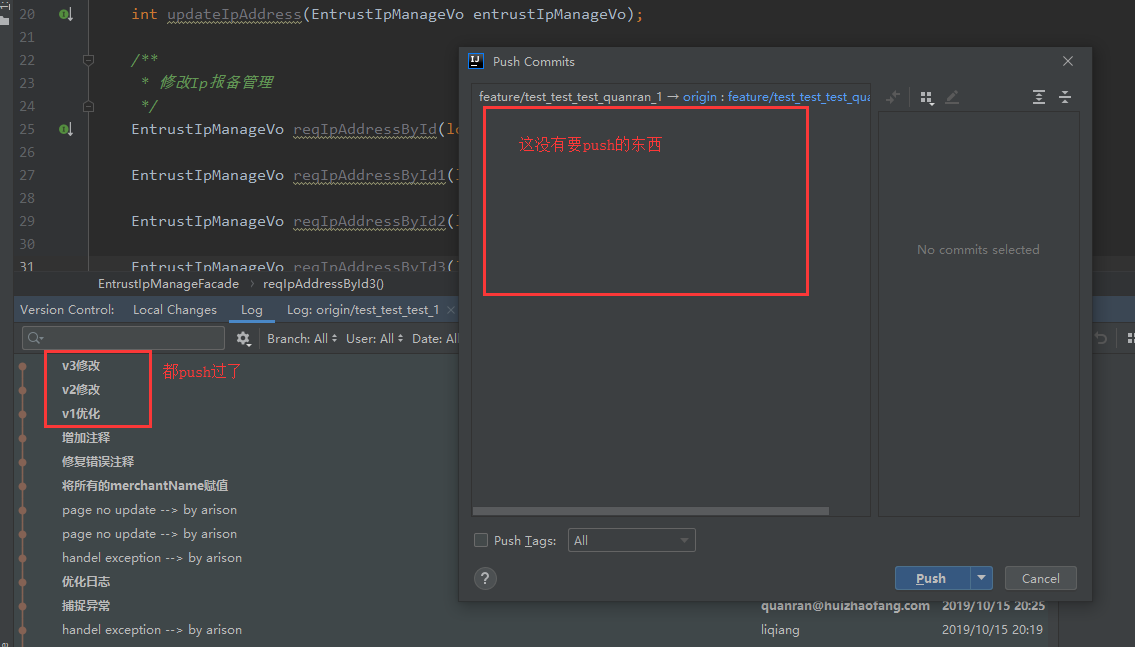The image size is (1135, 647).
Task: Click EntrustIpManageFacade in the breadcrumb
Action: [x=169, y=284]
